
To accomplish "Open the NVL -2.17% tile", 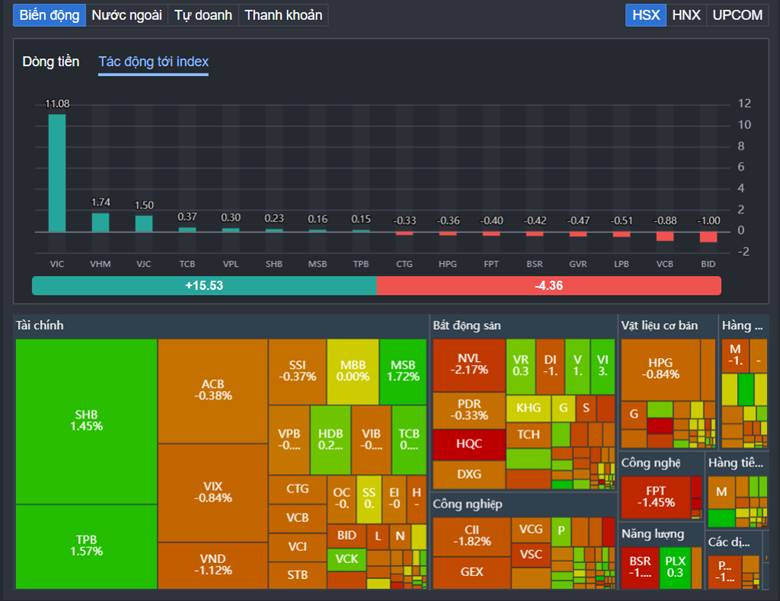I will click(469, 365).
